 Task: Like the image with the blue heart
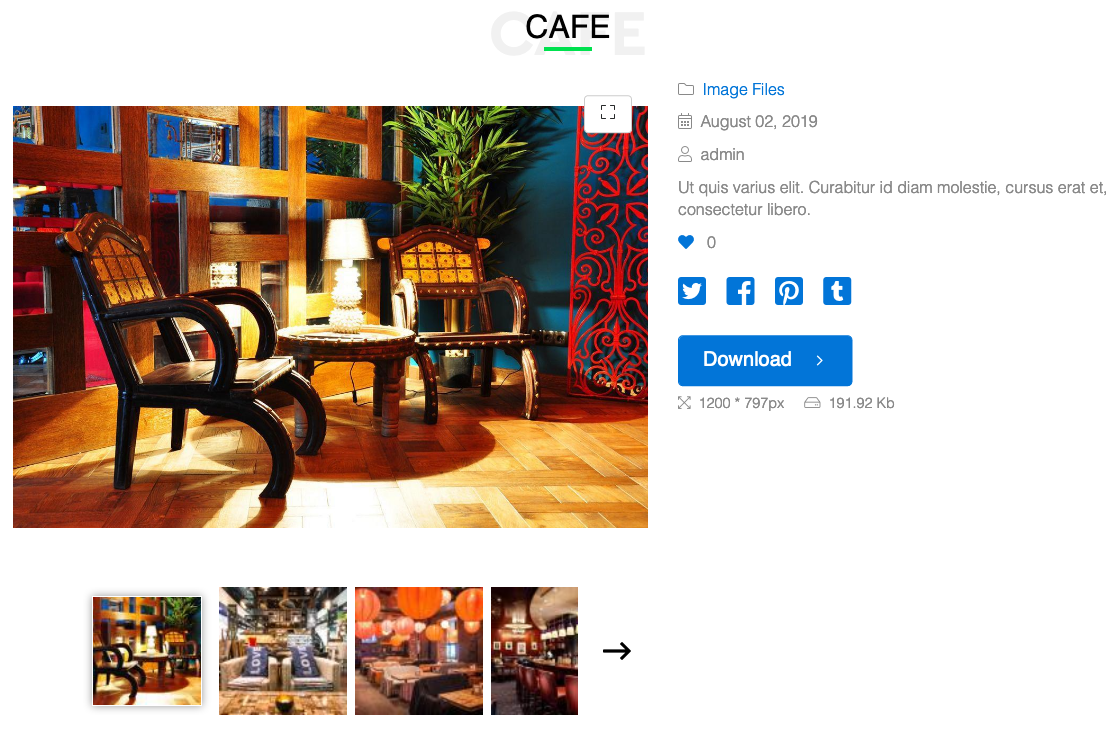[686, 242]
